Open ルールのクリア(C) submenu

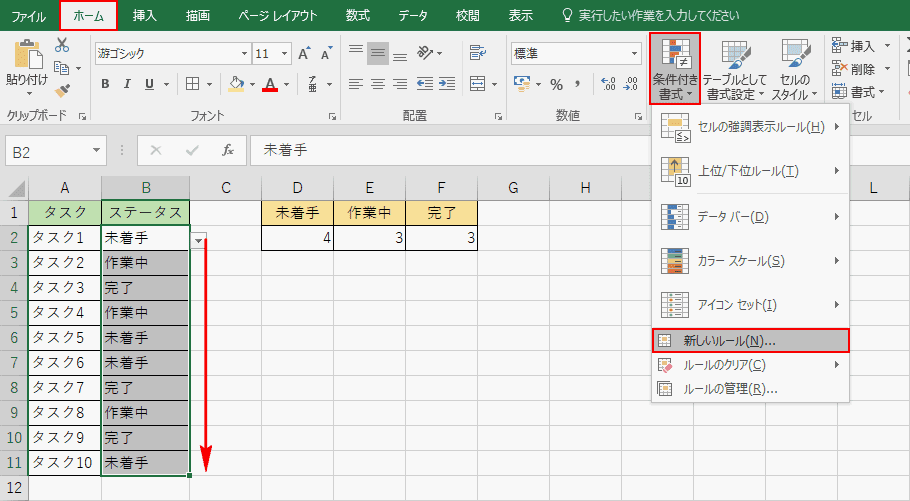coord(750,365)
